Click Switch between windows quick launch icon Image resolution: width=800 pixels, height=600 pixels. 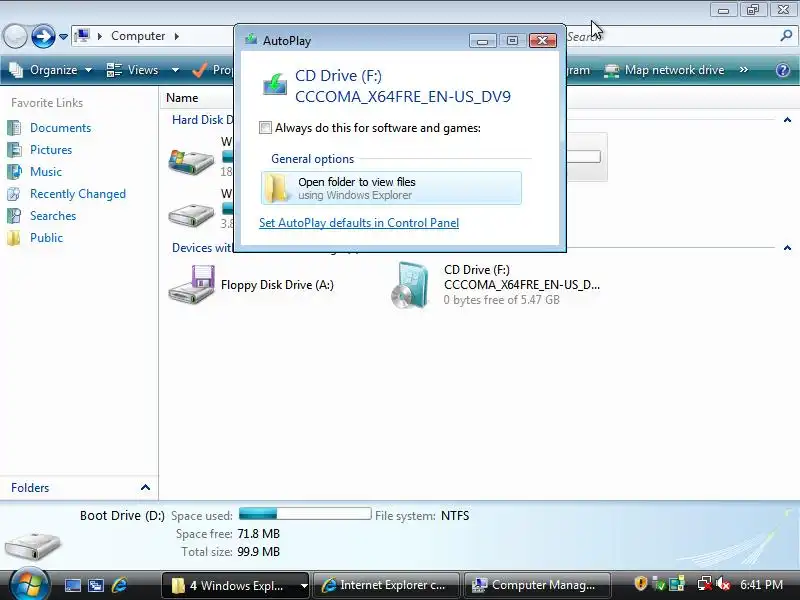(x=95, y=585)
